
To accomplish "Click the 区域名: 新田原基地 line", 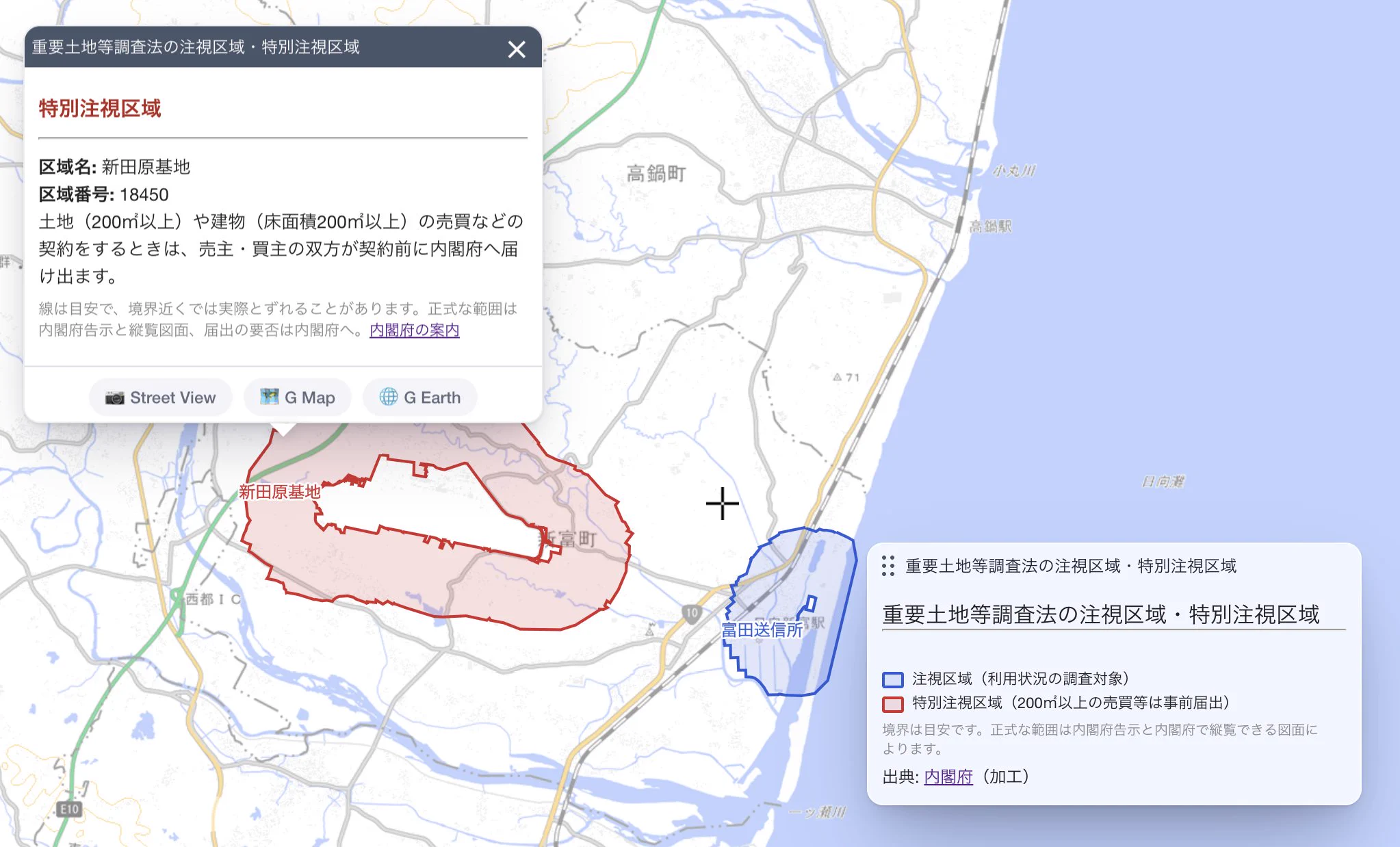I will [x=114, y=167].
